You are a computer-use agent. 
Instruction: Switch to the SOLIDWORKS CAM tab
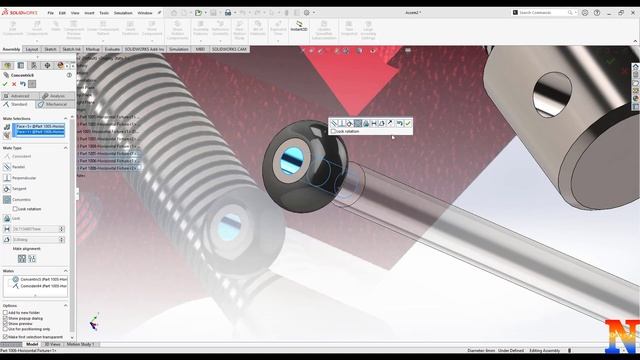(x=229, y=49)
